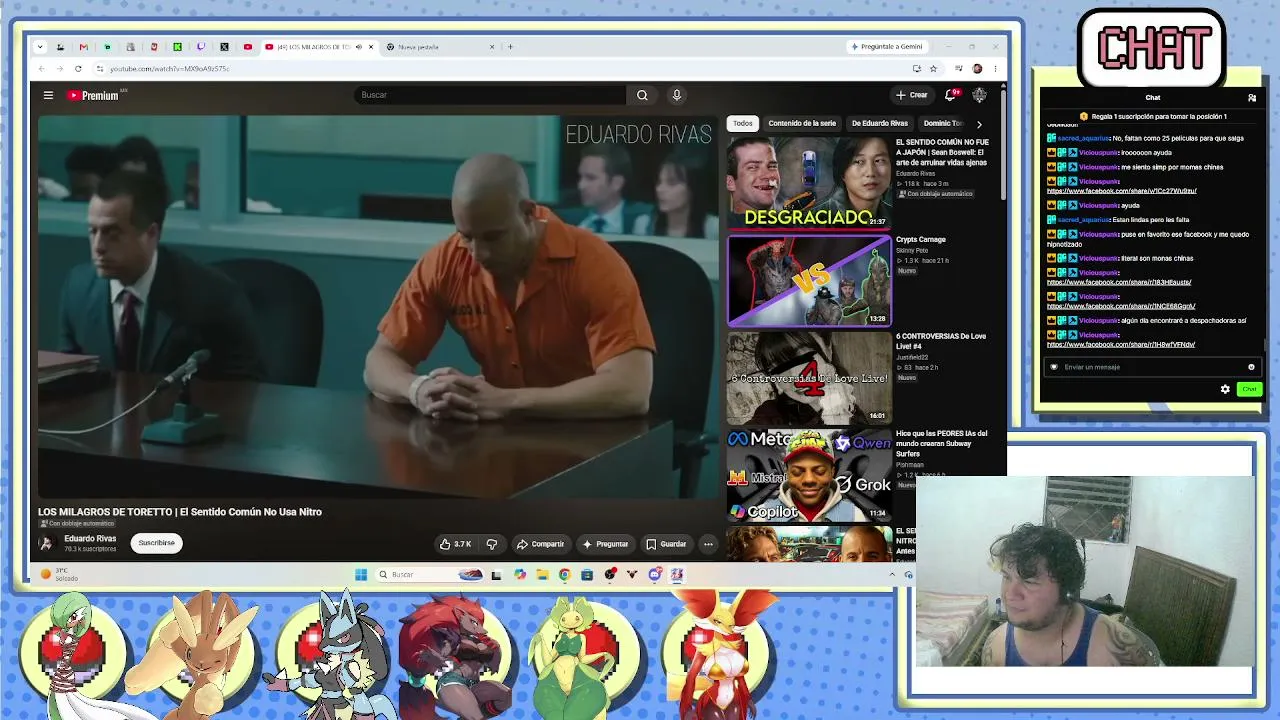1280x720 pixels.
Task: Open Windows Start menu
Action: pyautogui.click(x=360, y=574)
